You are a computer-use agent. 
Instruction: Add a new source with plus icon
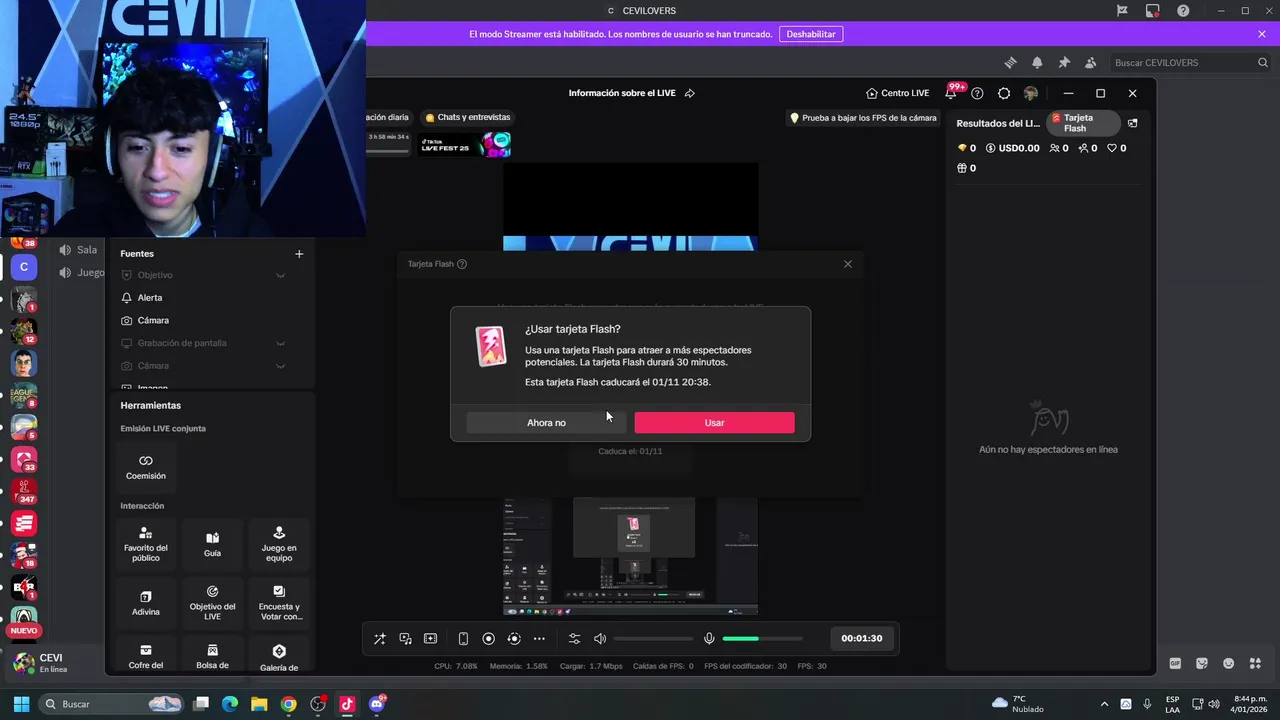tap(299, 254)
